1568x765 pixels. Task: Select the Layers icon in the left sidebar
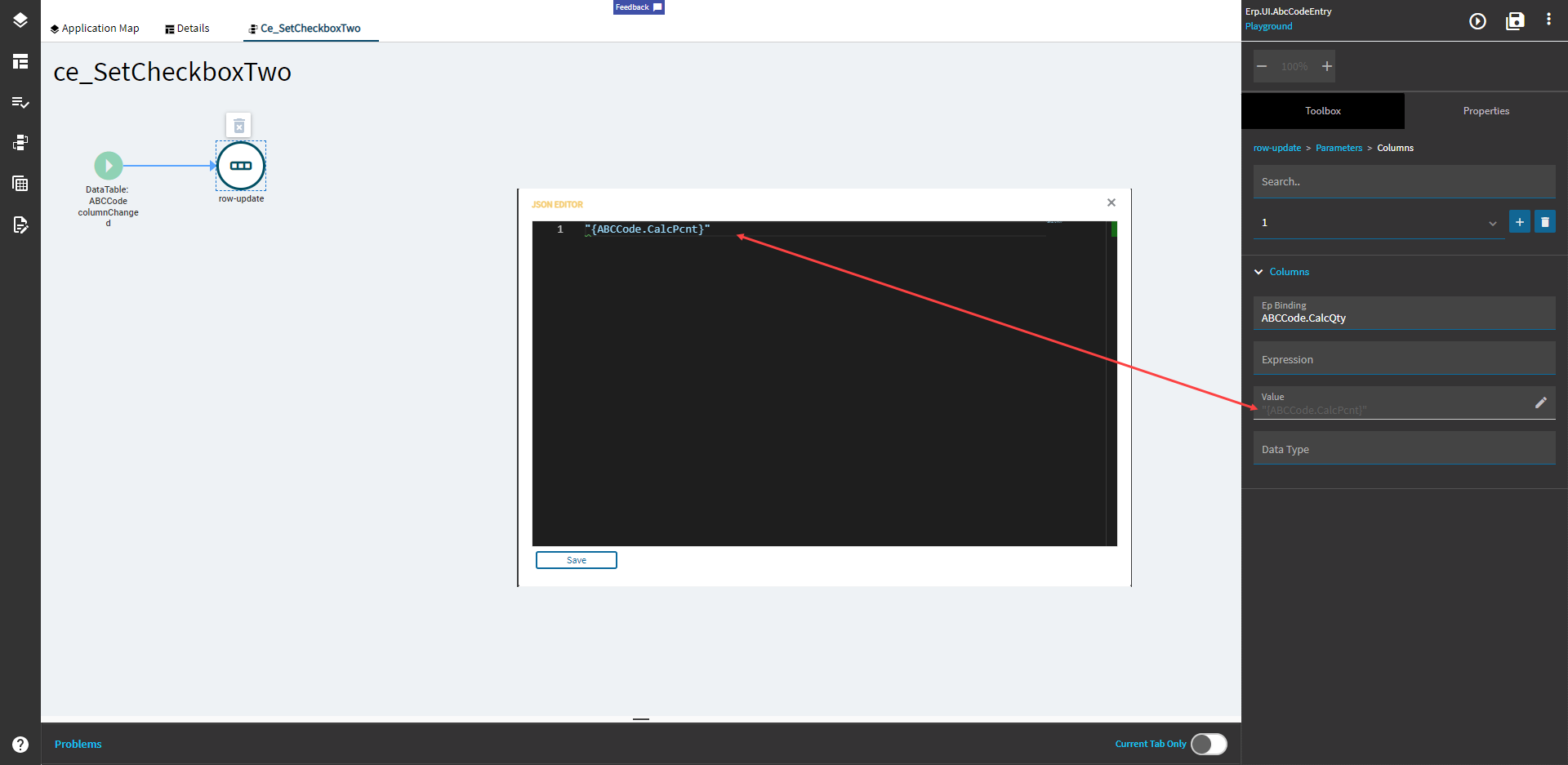click(x=20, y=20)
